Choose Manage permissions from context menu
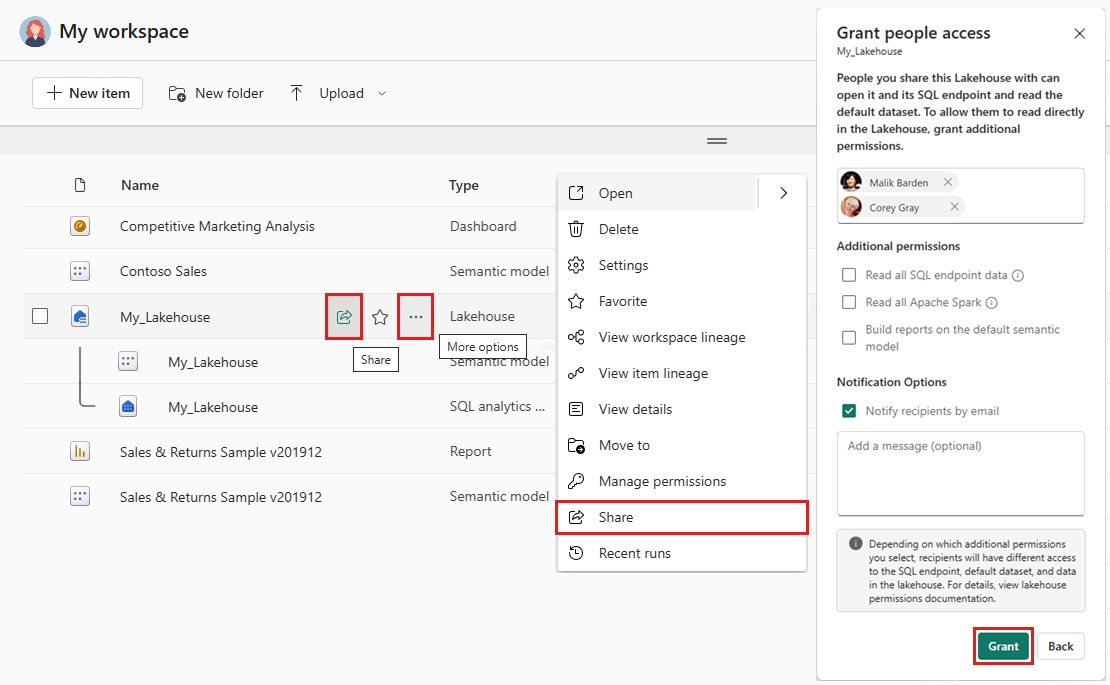The image size is (1110, 685). click(x=662, y=481)
